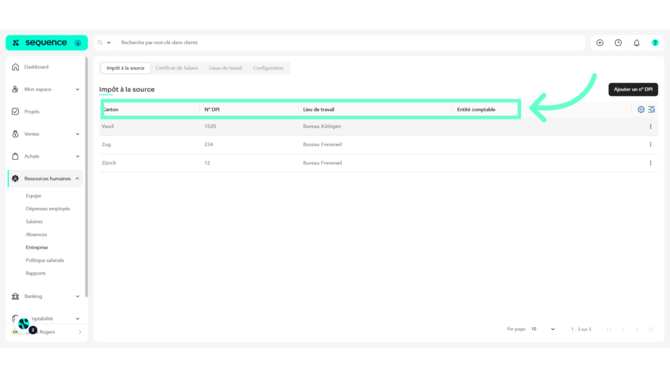Screen dimensions: 670x377
Task: Collapse the Ressources humaines section chevron
Action: (x=77, y=178)
